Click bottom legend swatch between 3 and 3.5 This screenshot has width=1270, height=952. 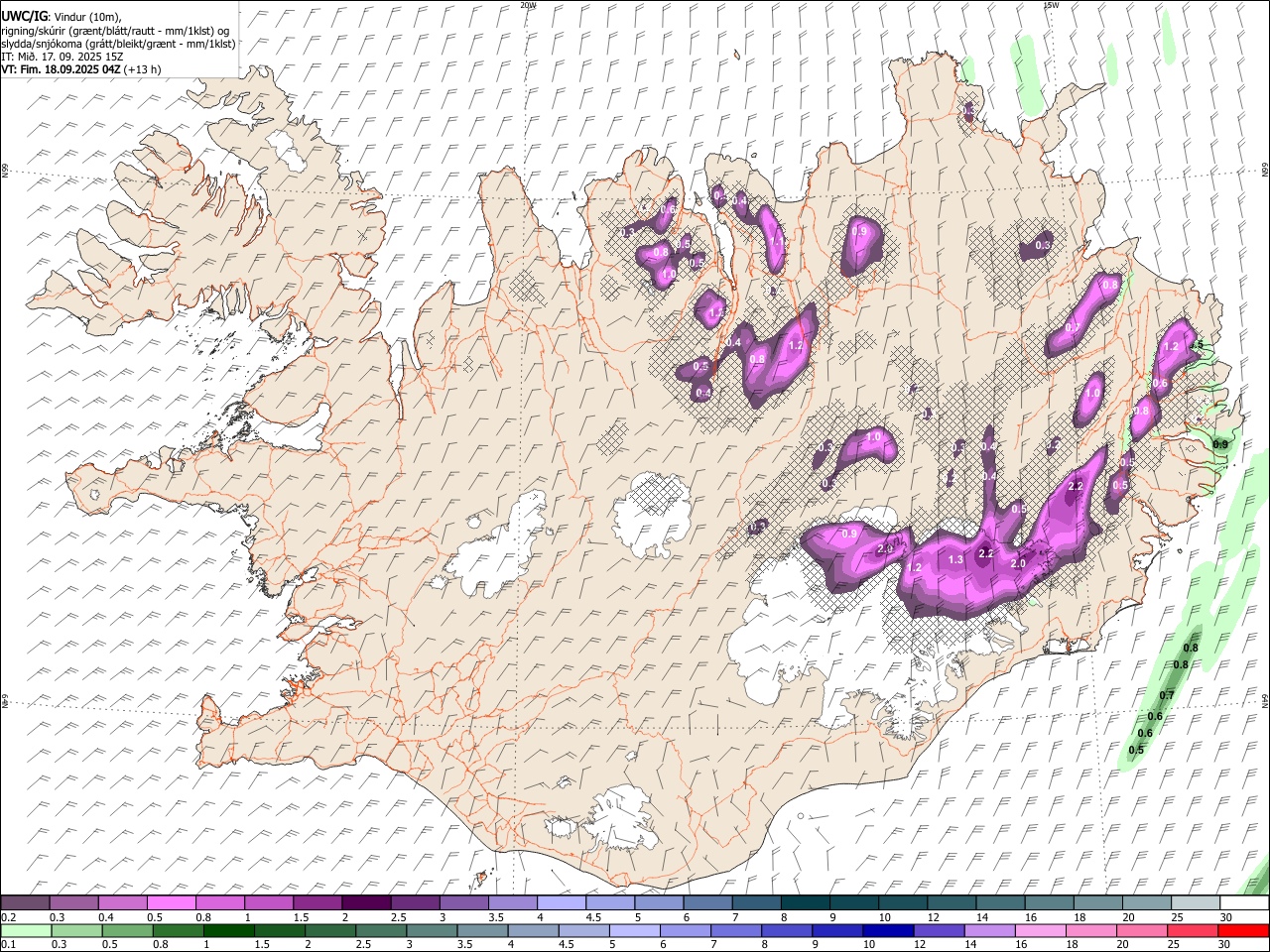coord(432,930)
